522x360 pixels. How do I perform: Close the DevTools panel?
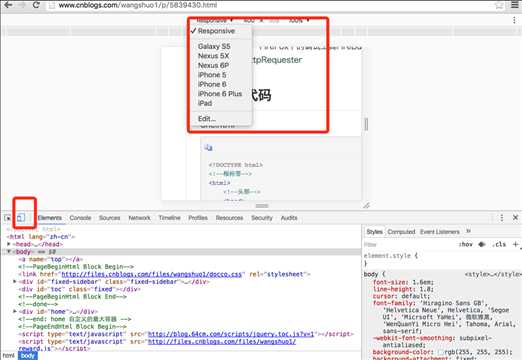[515, 217]
